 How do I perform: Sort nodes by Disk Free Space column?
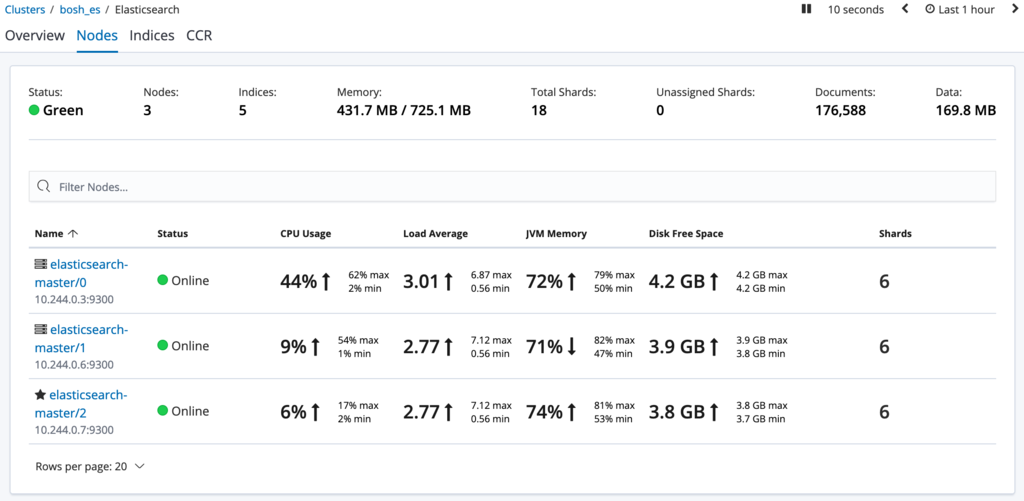pyautogui.click(x=686, y=233)
